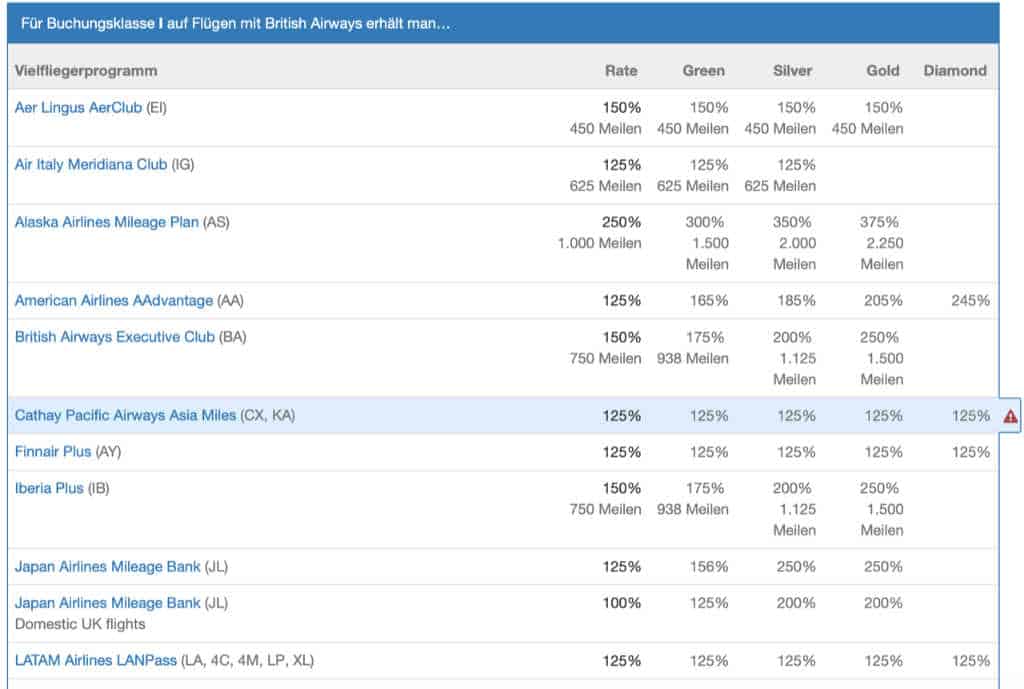This screenshot has height=689, width=1024.
Task: Click the Vielfliegerprogramm column header
Action: pos(86,71)
